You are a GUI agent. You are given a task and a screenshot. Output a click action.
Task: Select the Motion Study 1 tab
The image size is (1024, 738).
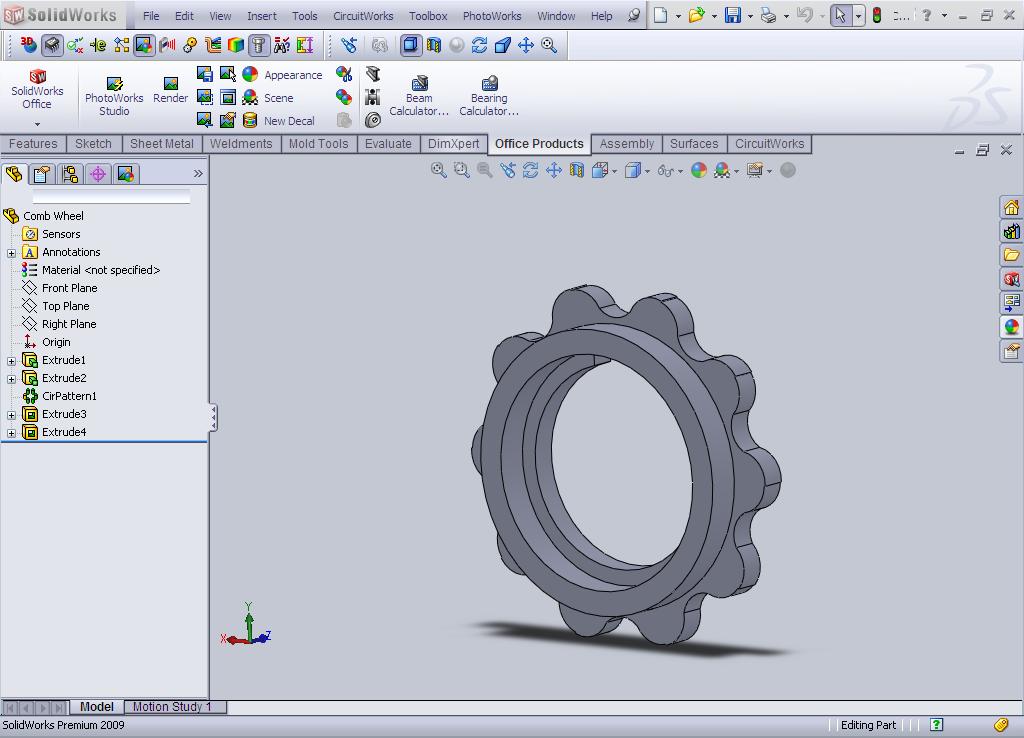click(x=172, y=707)
